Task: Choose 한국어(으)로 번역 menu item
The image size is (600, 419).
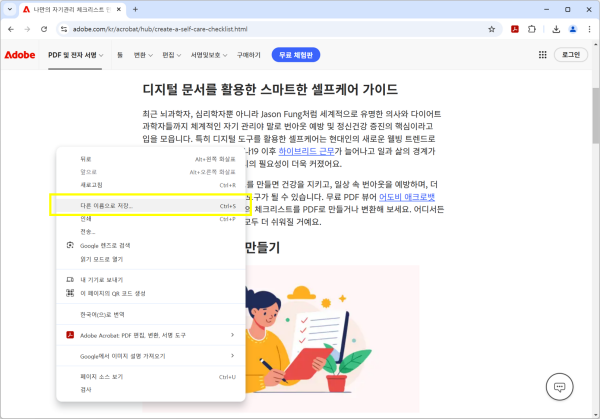Action: pyautogui.click(x=151, y=314)
